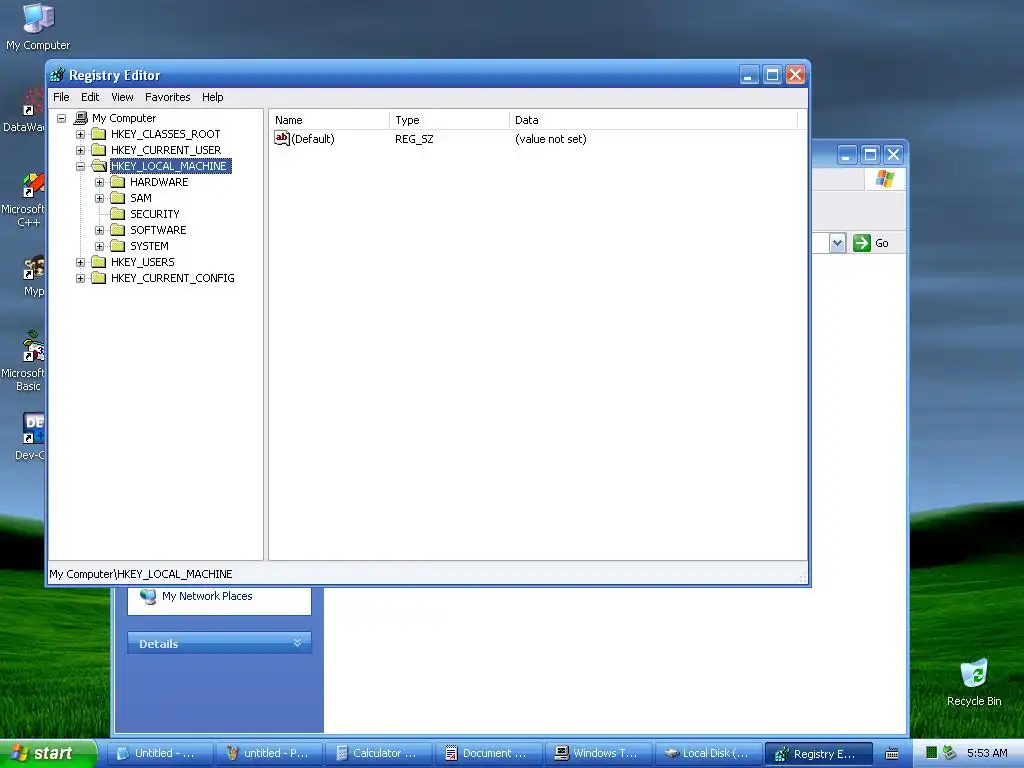The height and width of the screenshot is (768, 1024).
Task: Expand HKEY_CURRENT_USER key
Action: 80,150
